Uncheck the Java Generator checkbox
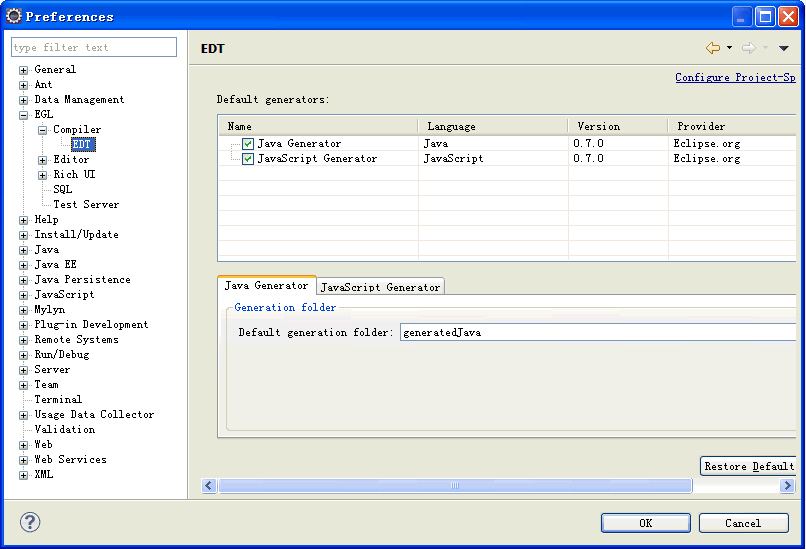The image size is (806, 549). 248,143
